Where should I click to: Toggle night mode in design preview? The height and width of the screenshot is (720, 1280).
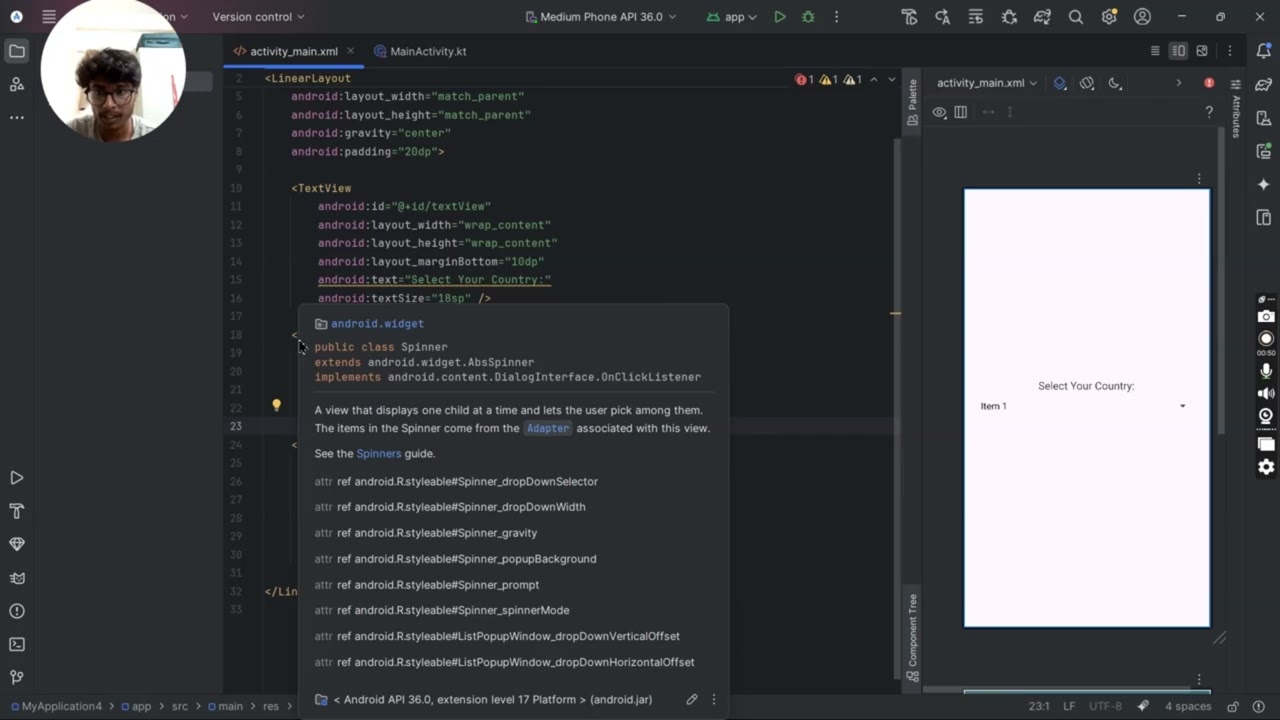(1115, 83)
